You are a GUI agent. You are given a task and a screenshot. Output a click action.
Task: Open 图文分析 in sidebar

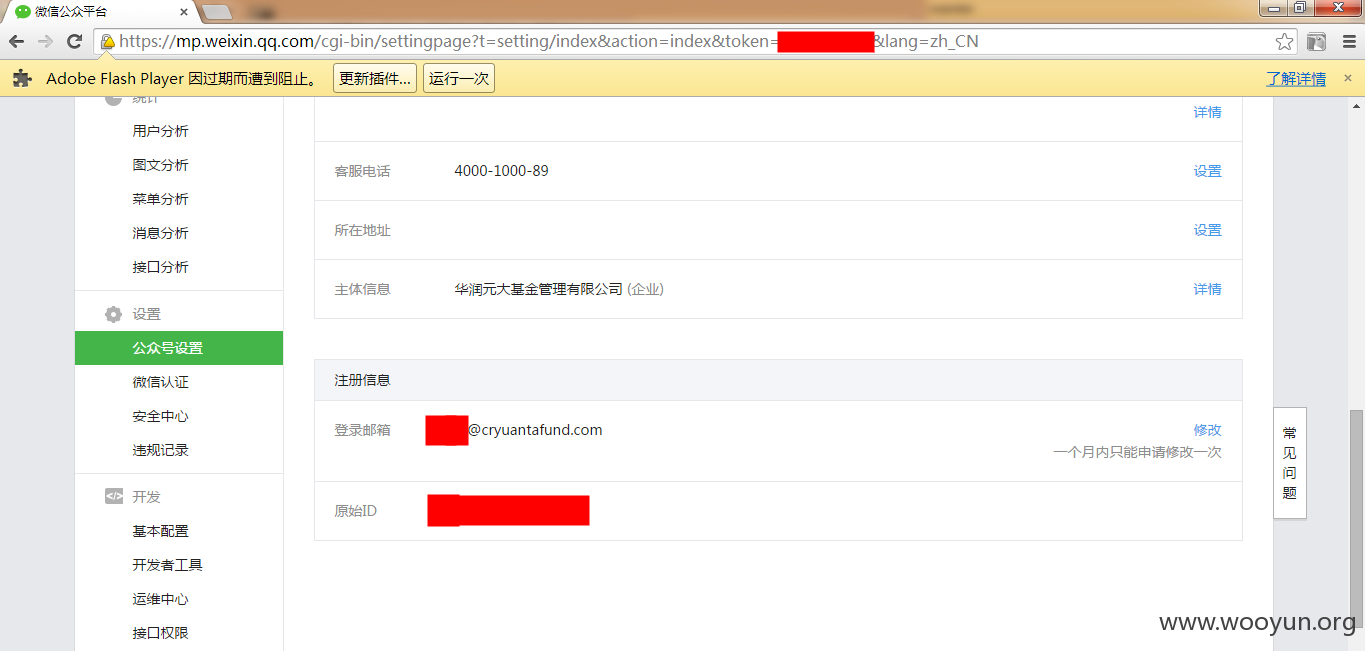pyautogui.click(x=160, y=165)
